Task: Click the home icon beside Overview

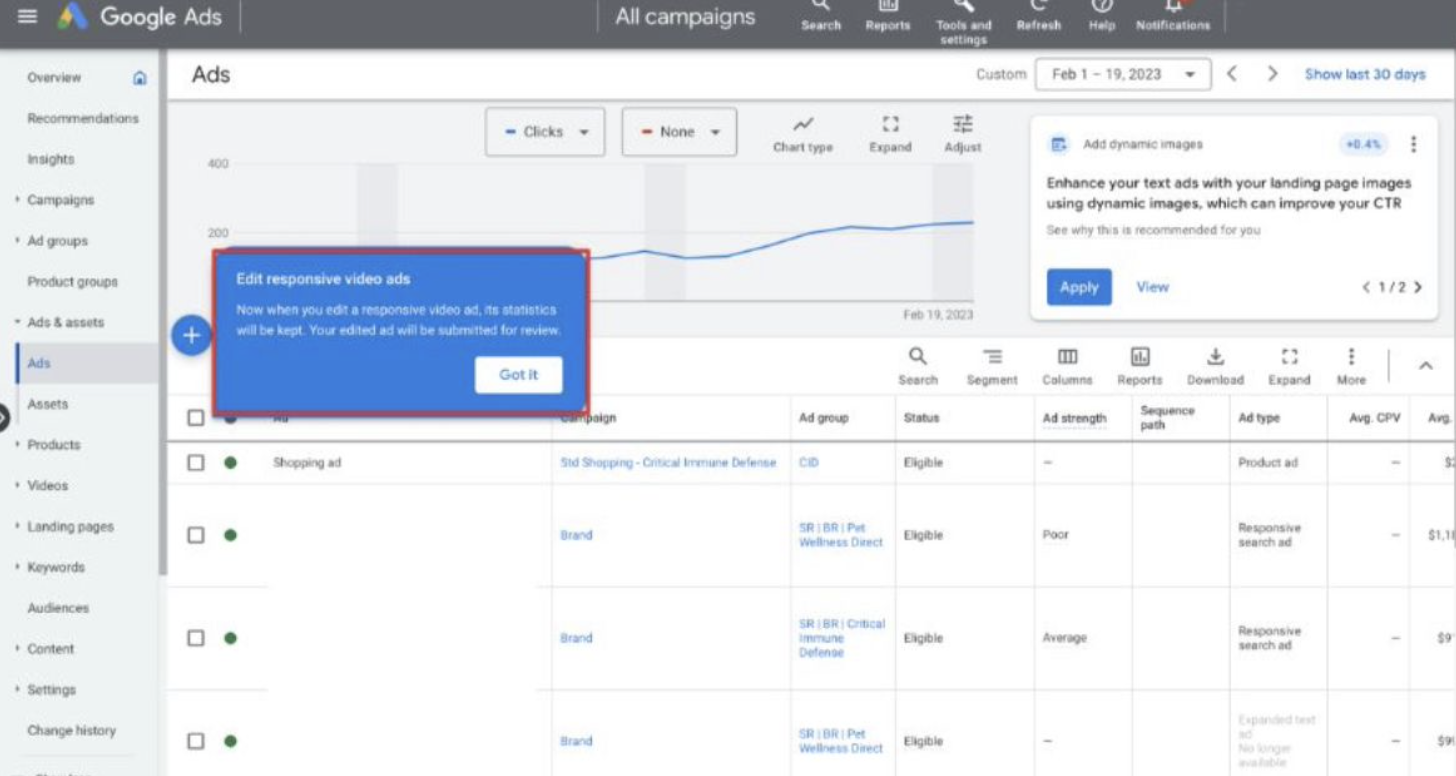Action: click(x=140, y=78)
